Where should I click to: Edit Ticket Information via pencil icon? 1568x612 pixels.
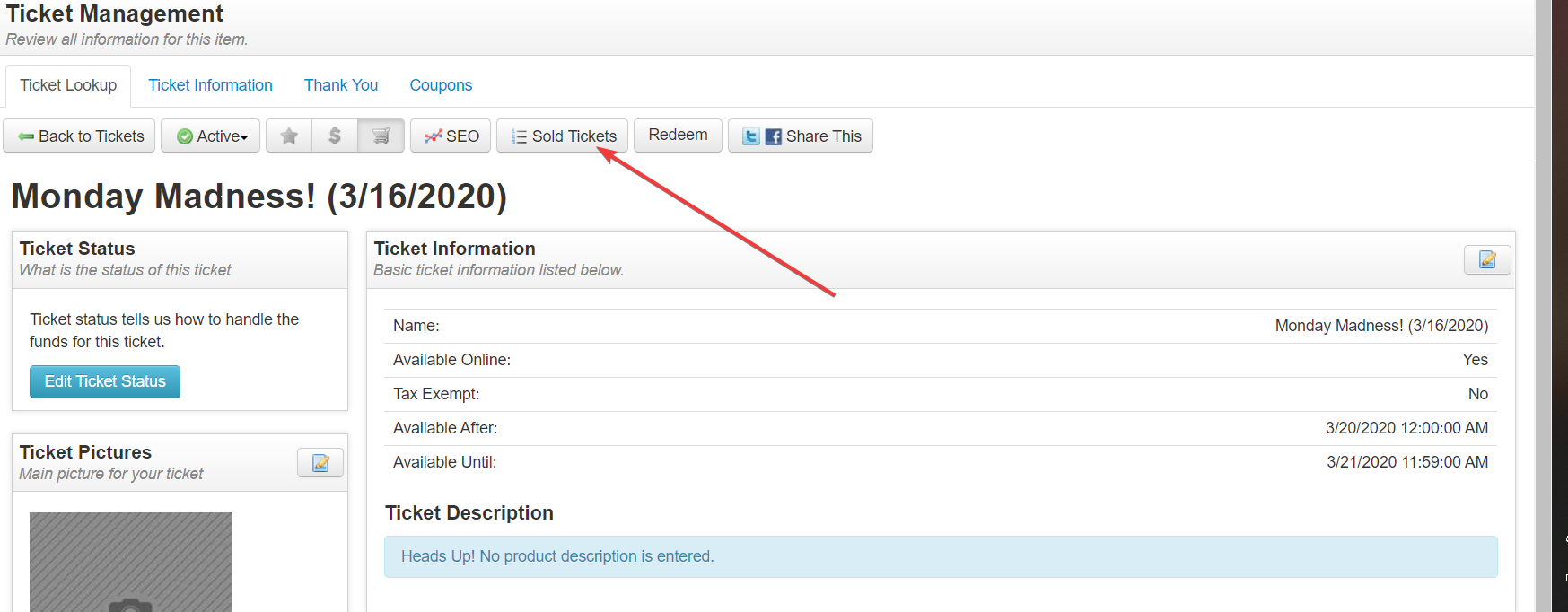click(x=1487, y=260)
